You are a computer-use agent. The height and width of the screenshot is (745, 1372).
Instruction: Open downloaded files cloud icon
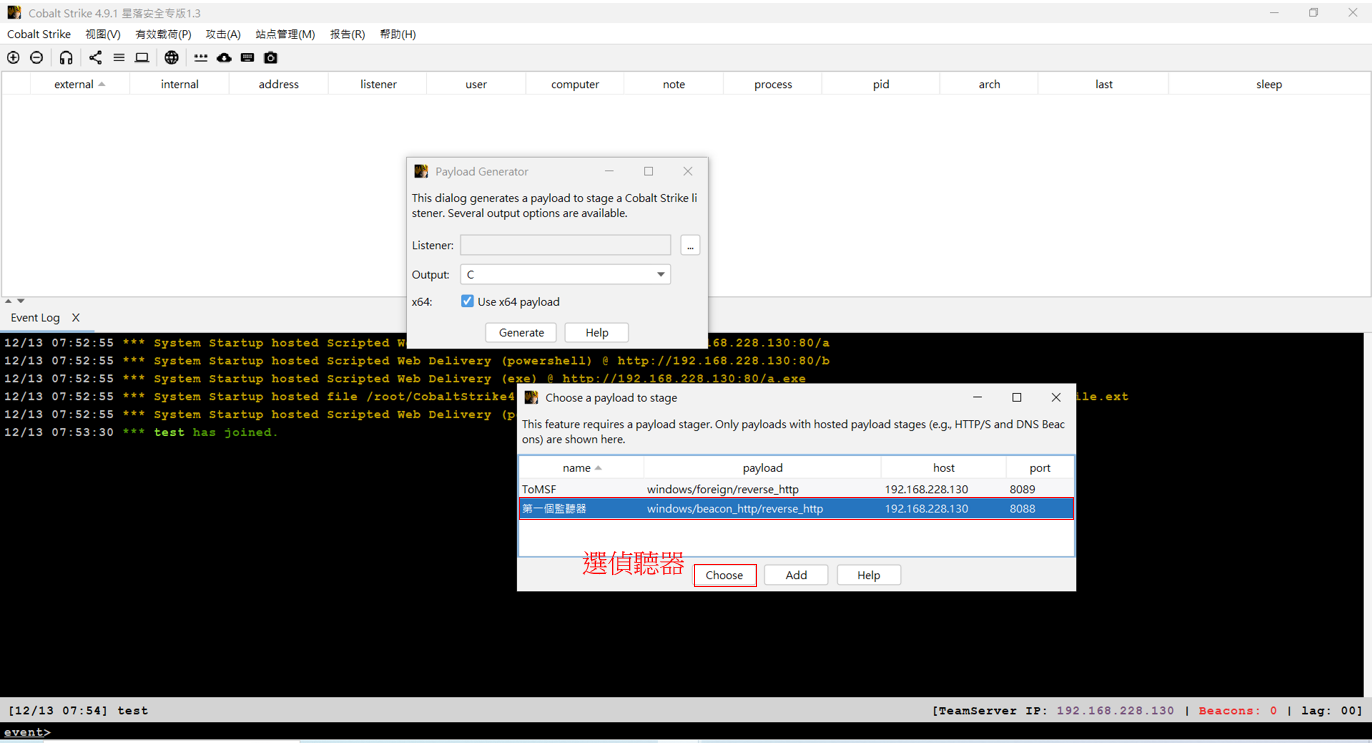224,58
